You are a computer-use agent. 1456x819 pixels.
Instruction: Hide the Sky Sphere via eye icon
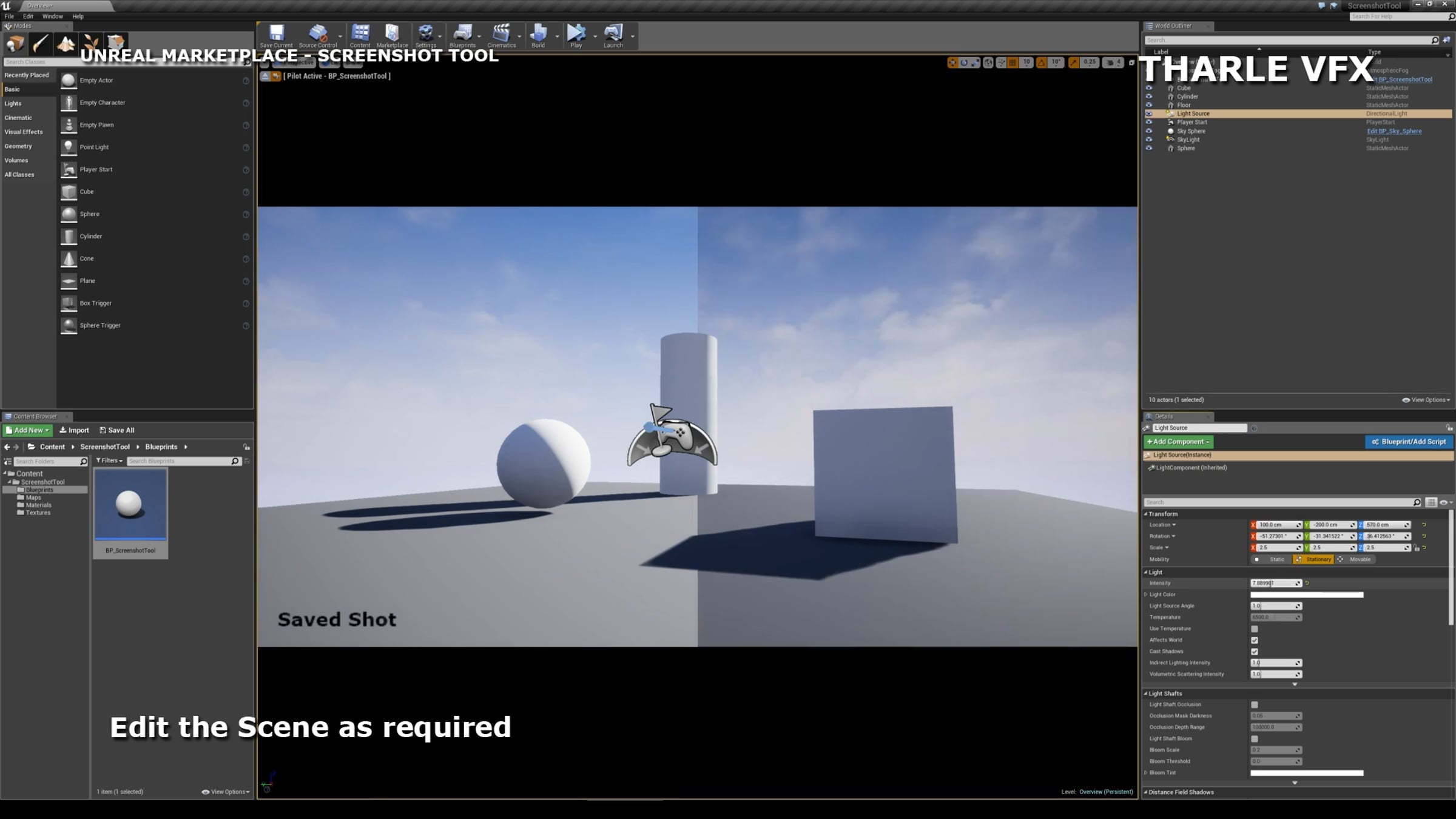1148,131
